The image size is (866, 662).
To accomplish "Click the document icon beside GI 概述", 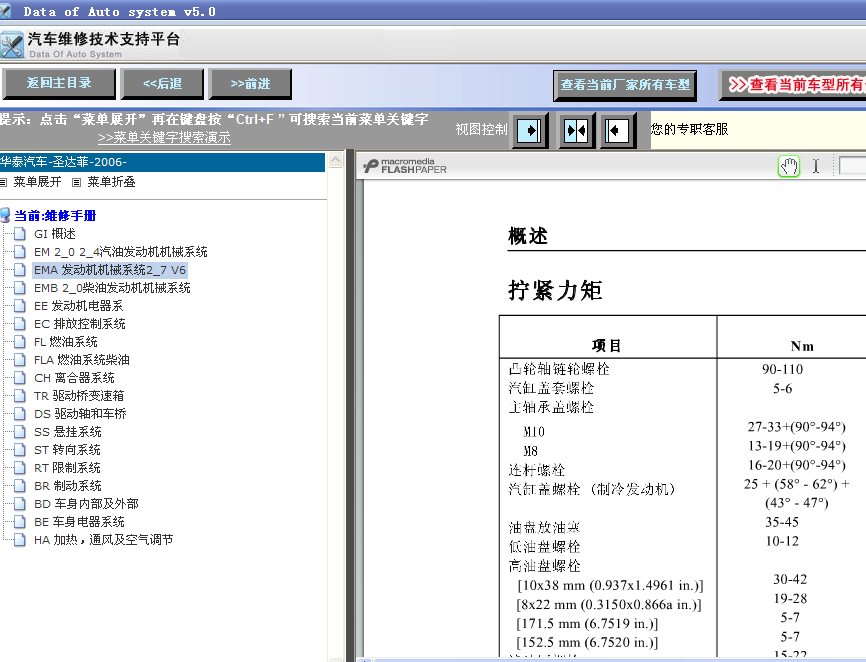I will point(19,234).
